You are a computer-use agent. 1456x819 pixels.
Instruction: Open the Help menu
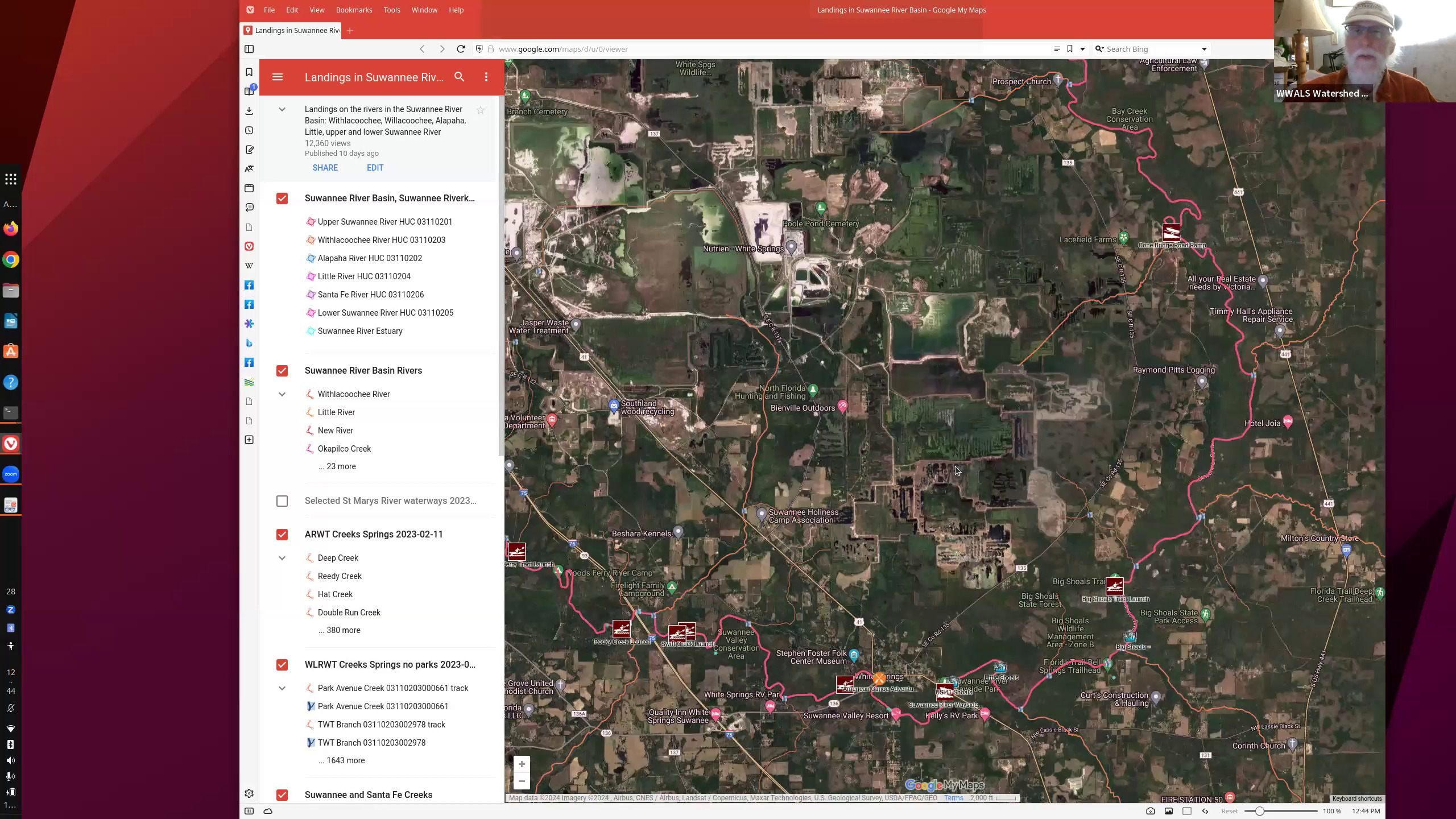click(456, 10)
